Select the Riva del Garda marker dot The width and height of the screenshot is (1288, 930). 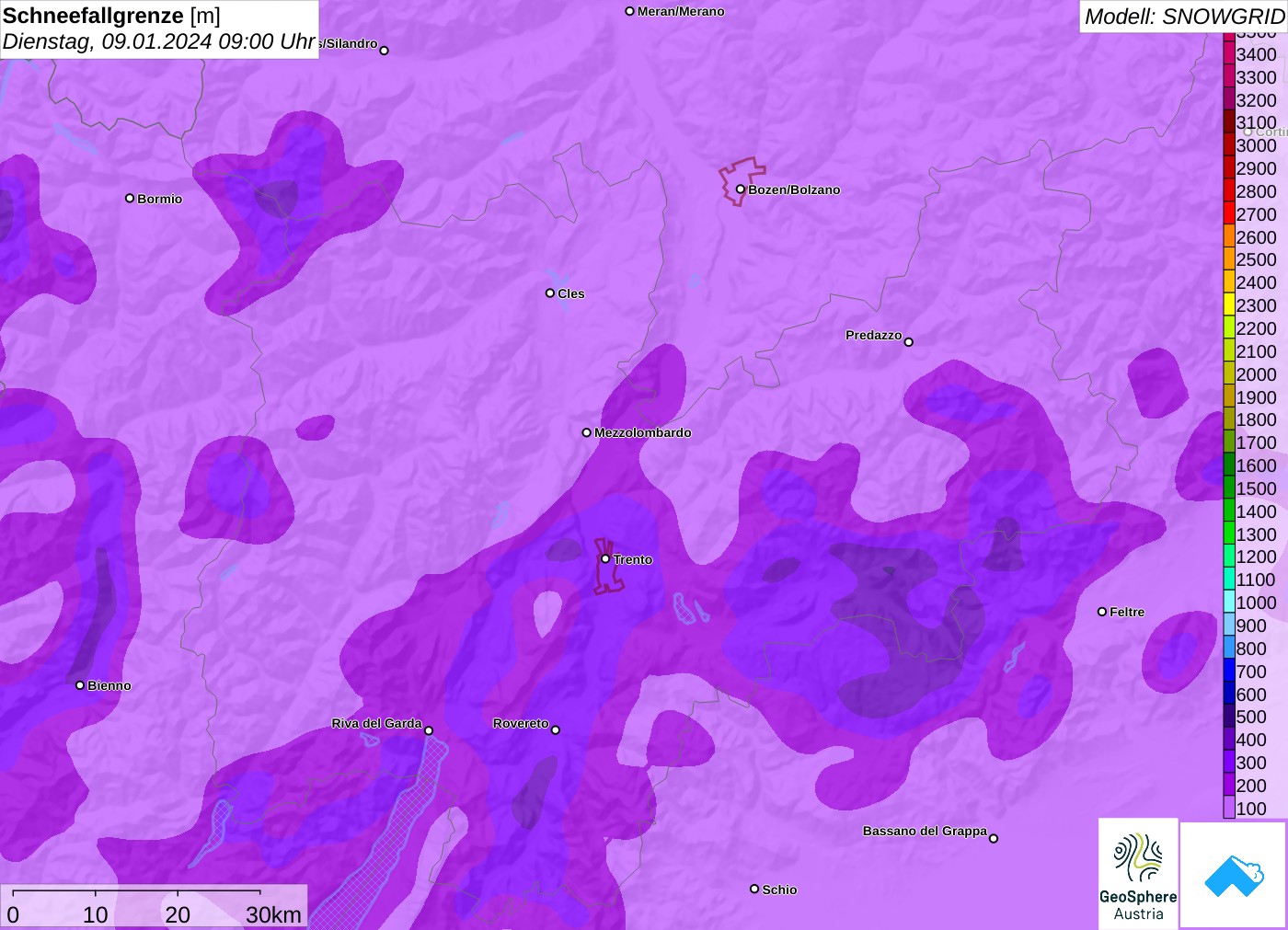[429, 730]
